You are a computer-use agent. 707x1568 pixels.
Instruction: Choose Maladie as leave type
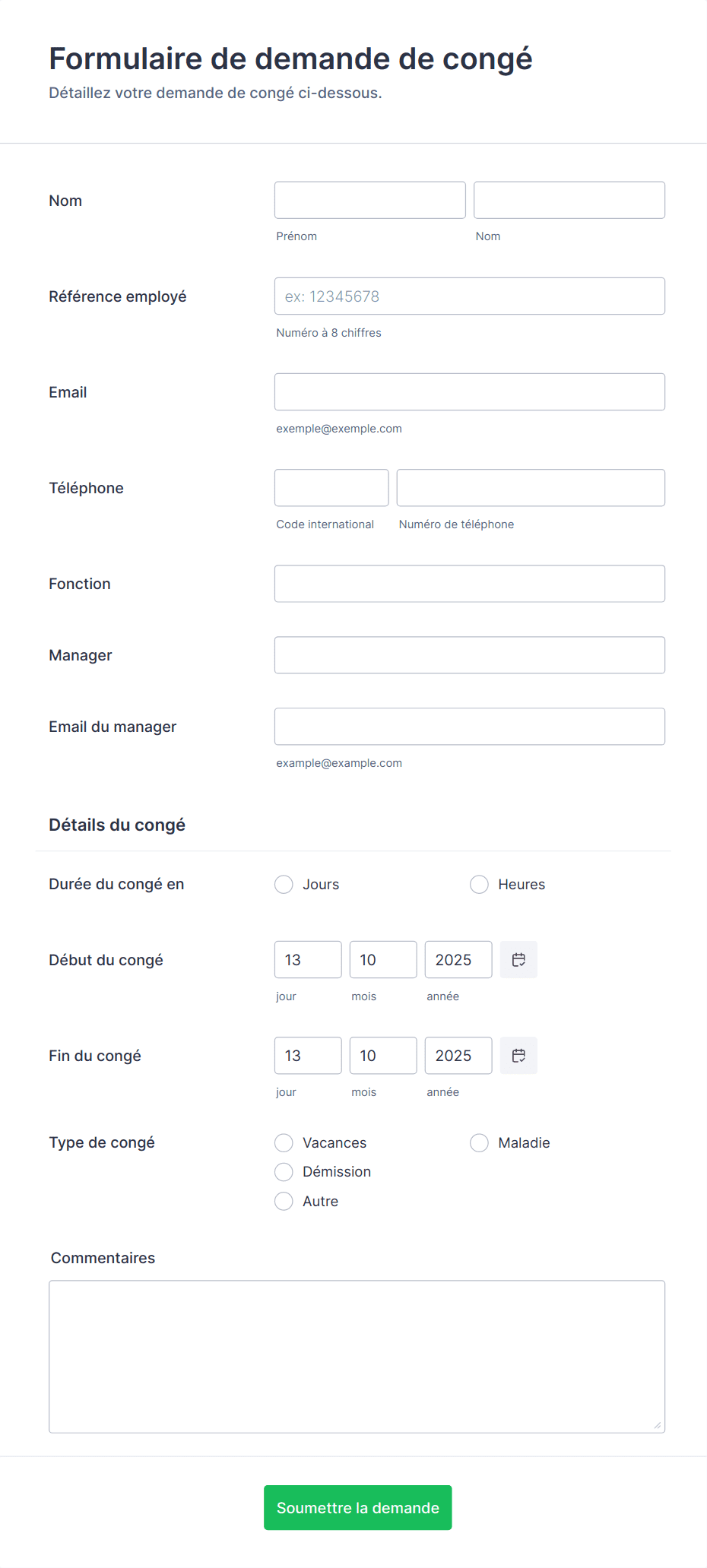479,1143
